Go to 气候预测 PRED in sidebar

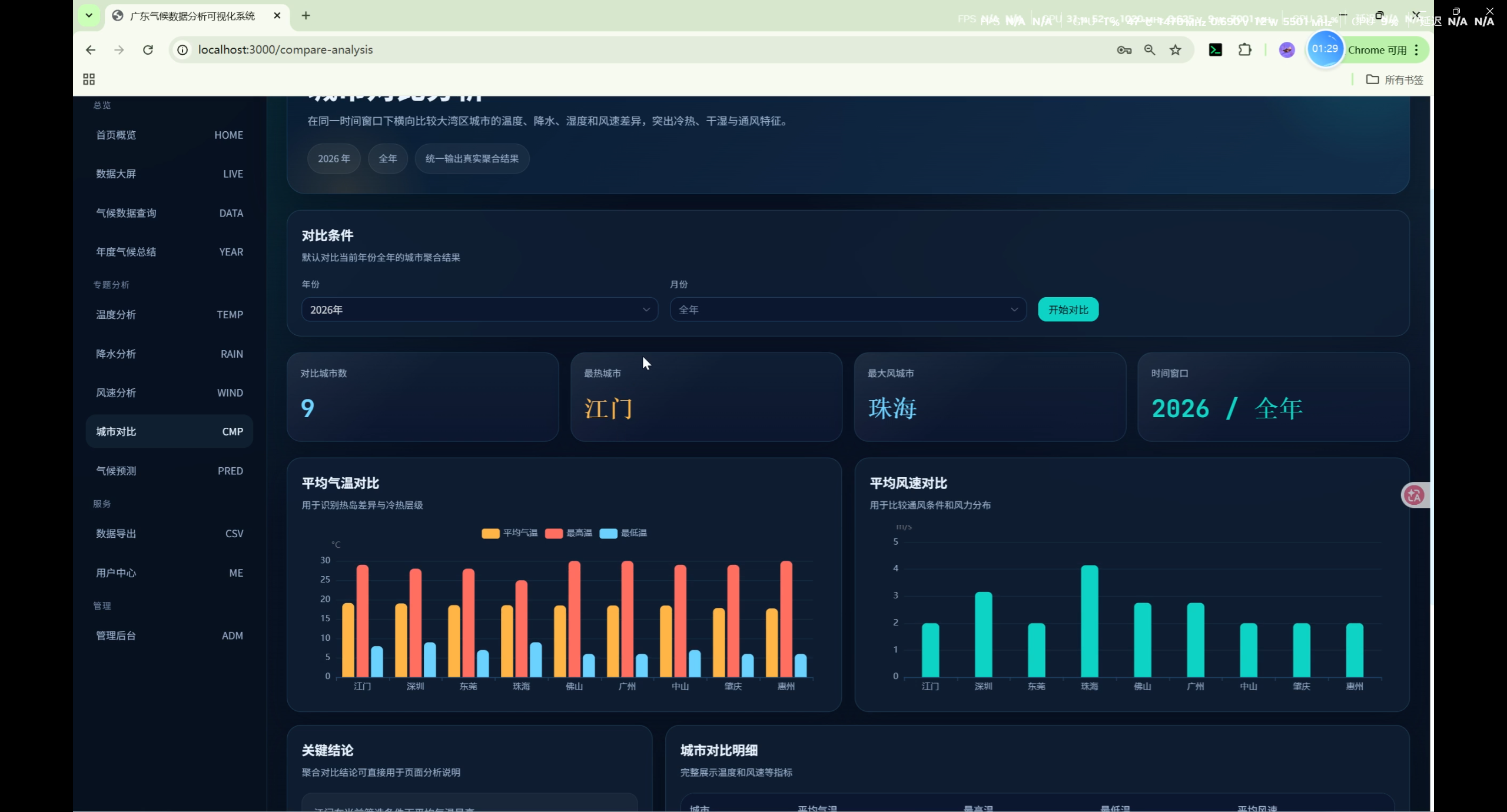[x=169, y=471]
